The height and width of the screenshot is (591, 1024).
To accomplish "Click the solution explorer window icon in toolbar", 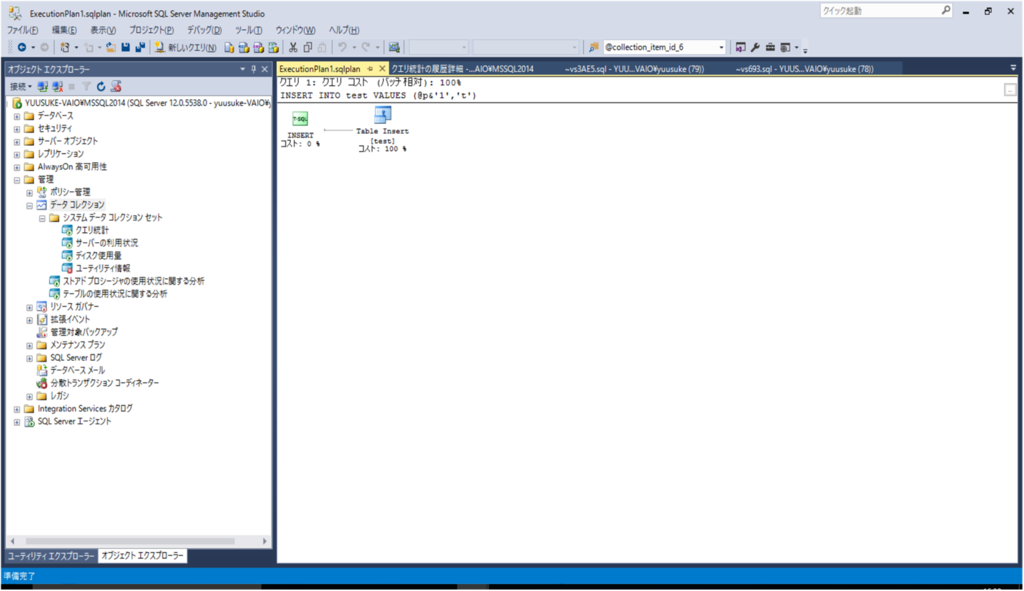I will [x=741, y=47].
